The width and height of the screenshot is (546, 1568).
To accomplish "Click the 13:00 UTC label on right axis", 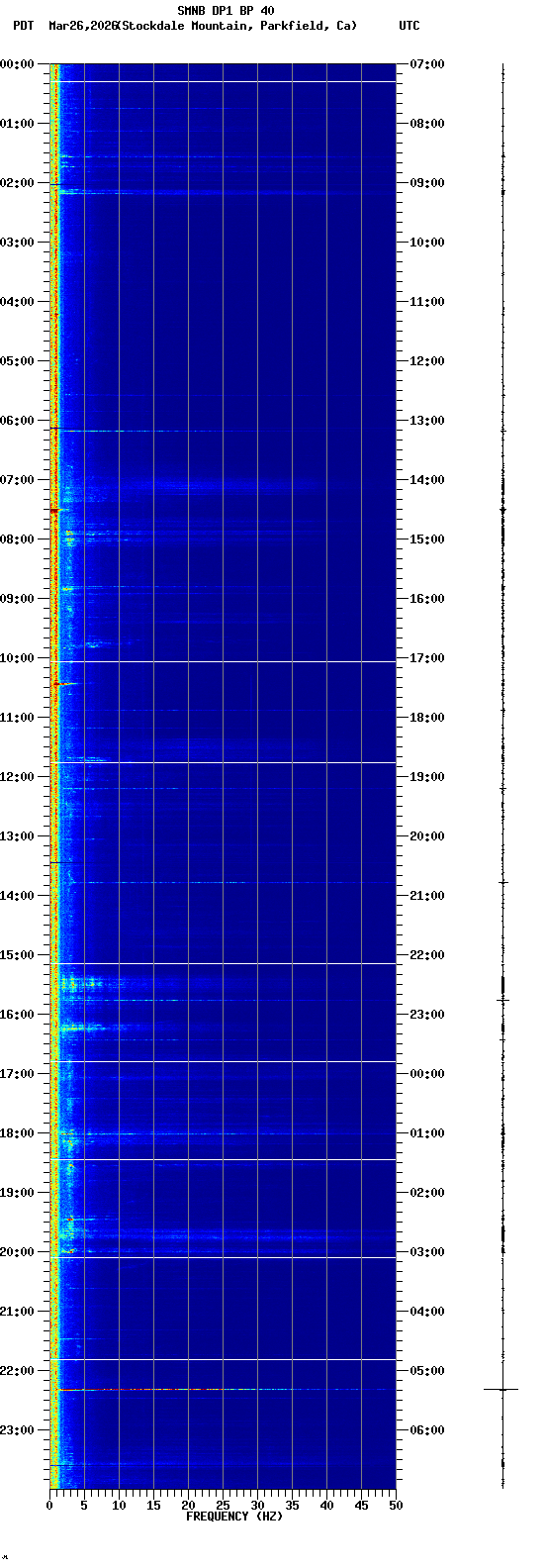I will pos(427,420).
